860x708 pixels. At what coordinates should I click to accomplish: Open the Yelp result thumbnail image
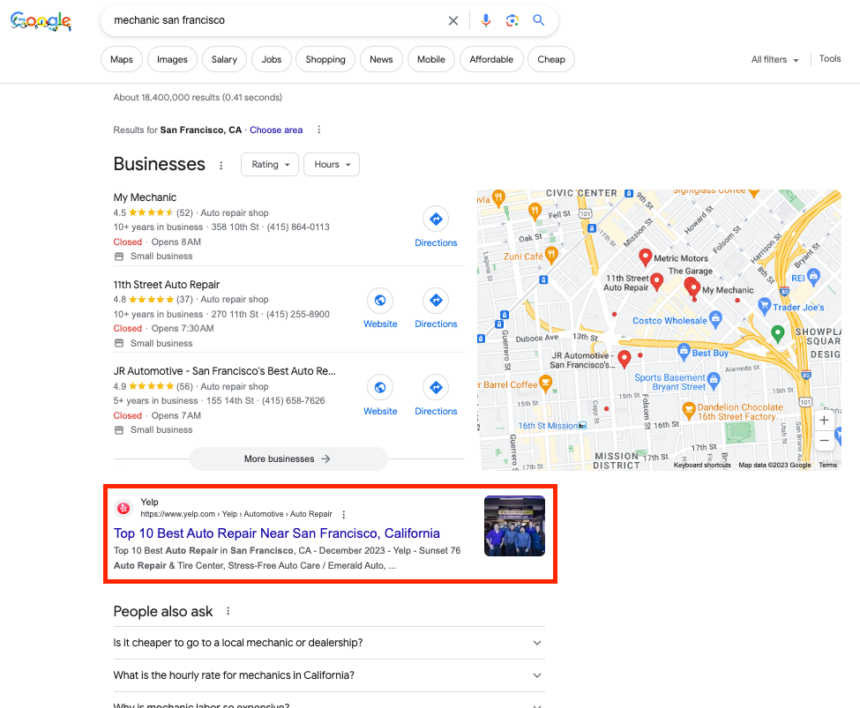point(514,526)
